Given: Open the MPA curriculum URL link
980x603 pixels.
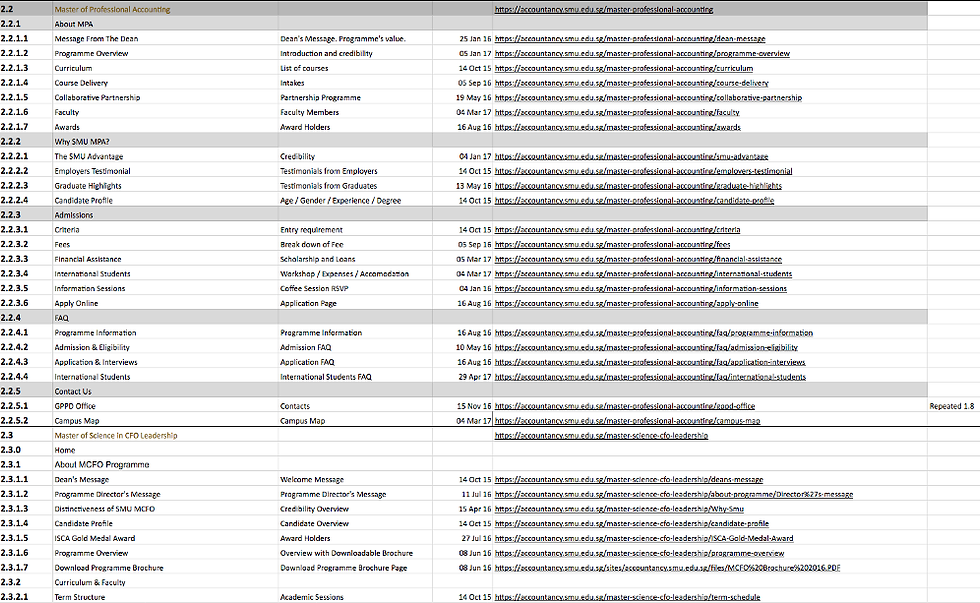Looking at the screenshot, I should [x=624, y=68].
